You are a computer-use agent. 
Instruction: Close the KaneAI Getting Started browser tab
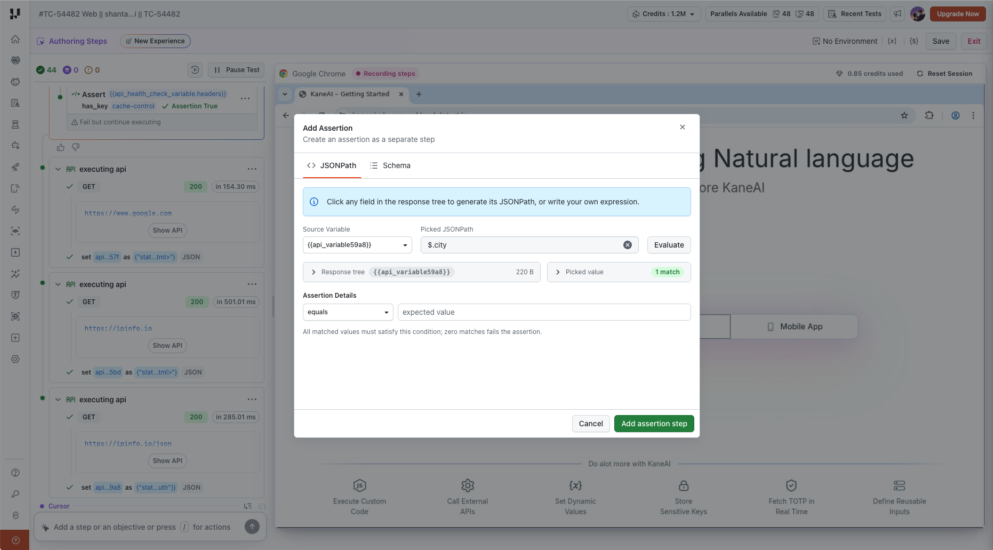(401, 94)
